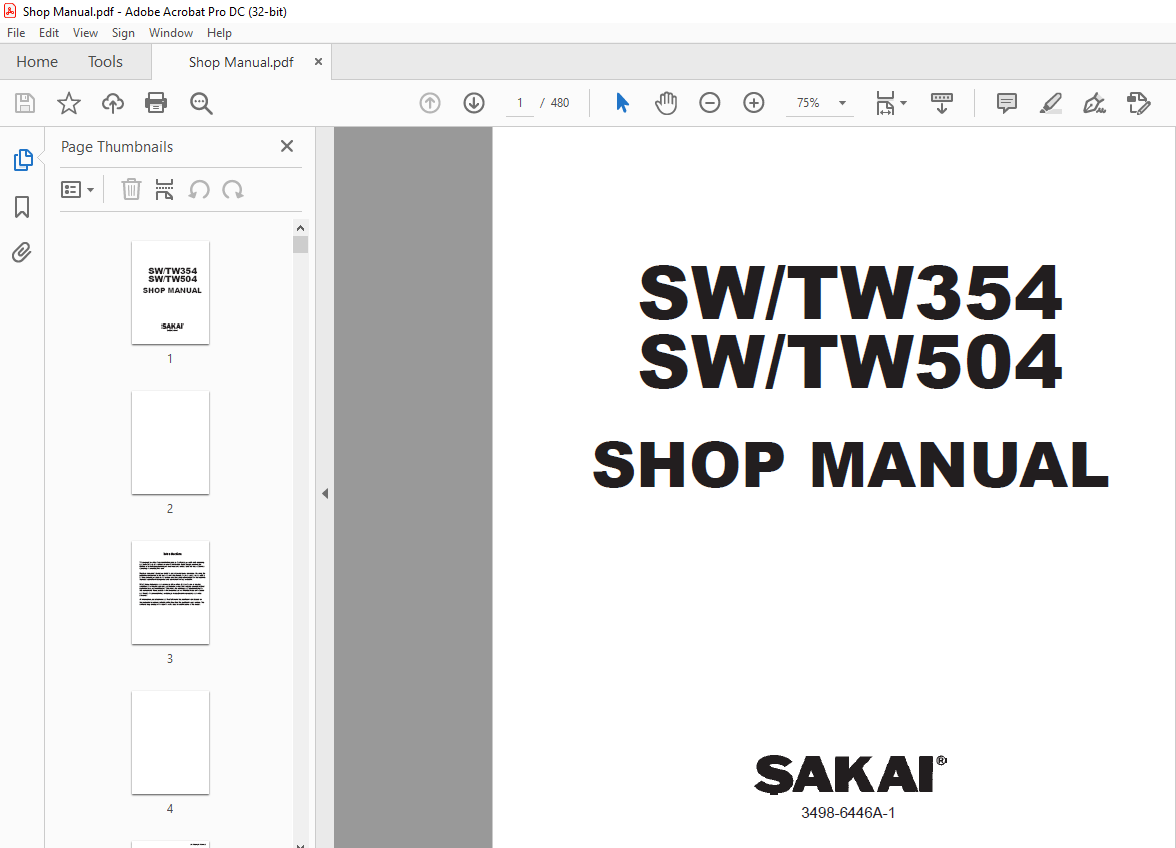
Task: Open the thumbnails Options dropdown
Action: point(77,190)
